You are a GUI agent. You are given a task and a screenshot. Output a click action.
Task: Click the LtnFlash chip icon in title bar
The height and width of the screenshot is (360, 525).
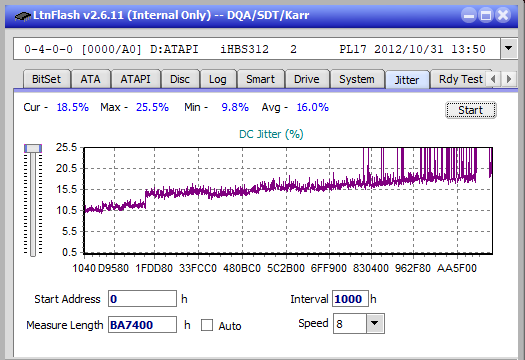pyautogui.click(x=23, y=16)
